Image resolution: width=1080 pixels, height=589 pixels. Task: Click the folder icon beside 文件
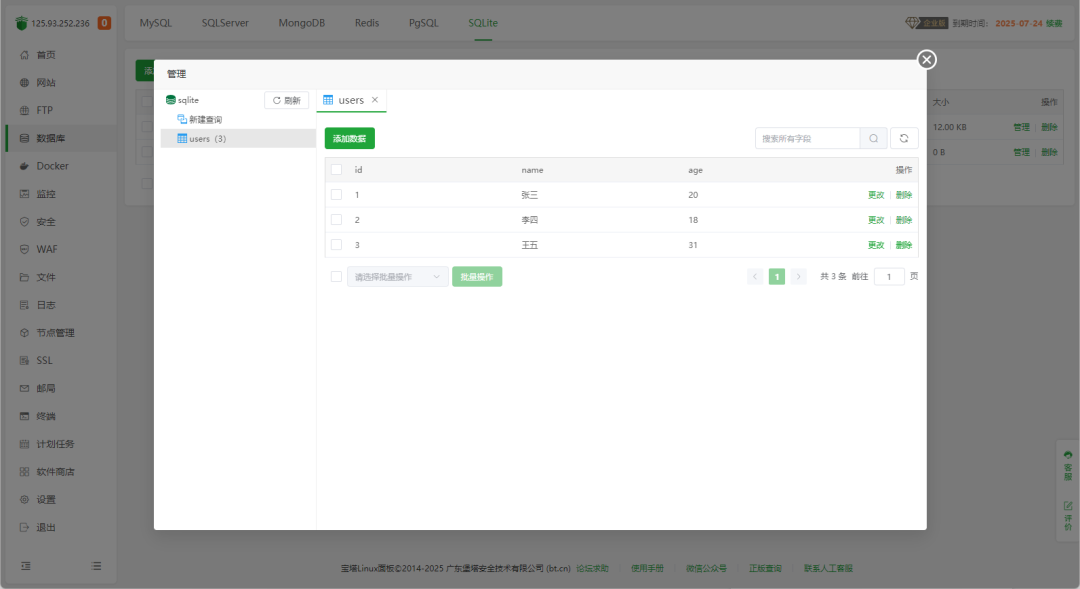pyautogui.click(x=24, y=277)
